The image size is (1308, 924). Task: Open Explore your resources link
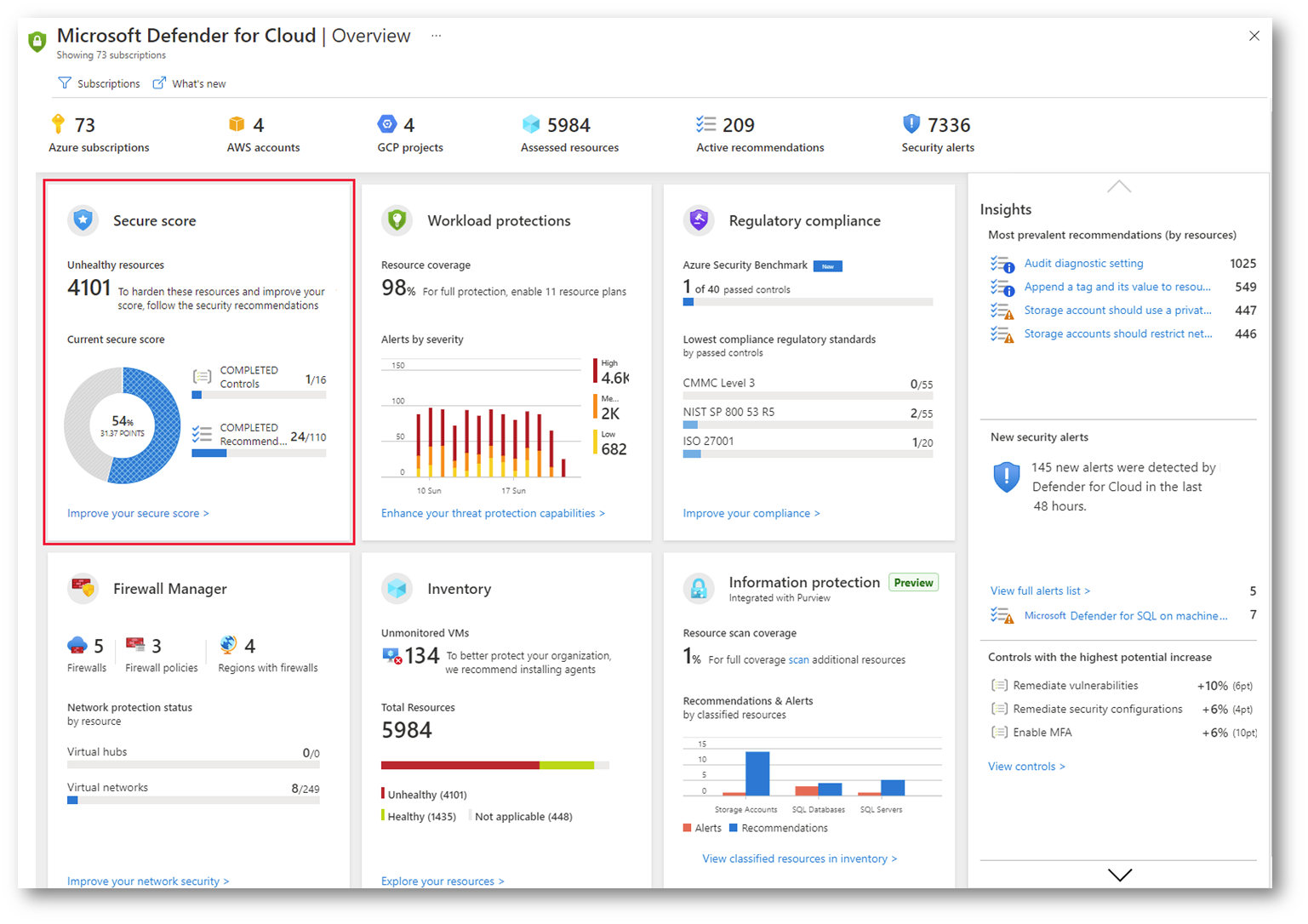click(443, 881)
